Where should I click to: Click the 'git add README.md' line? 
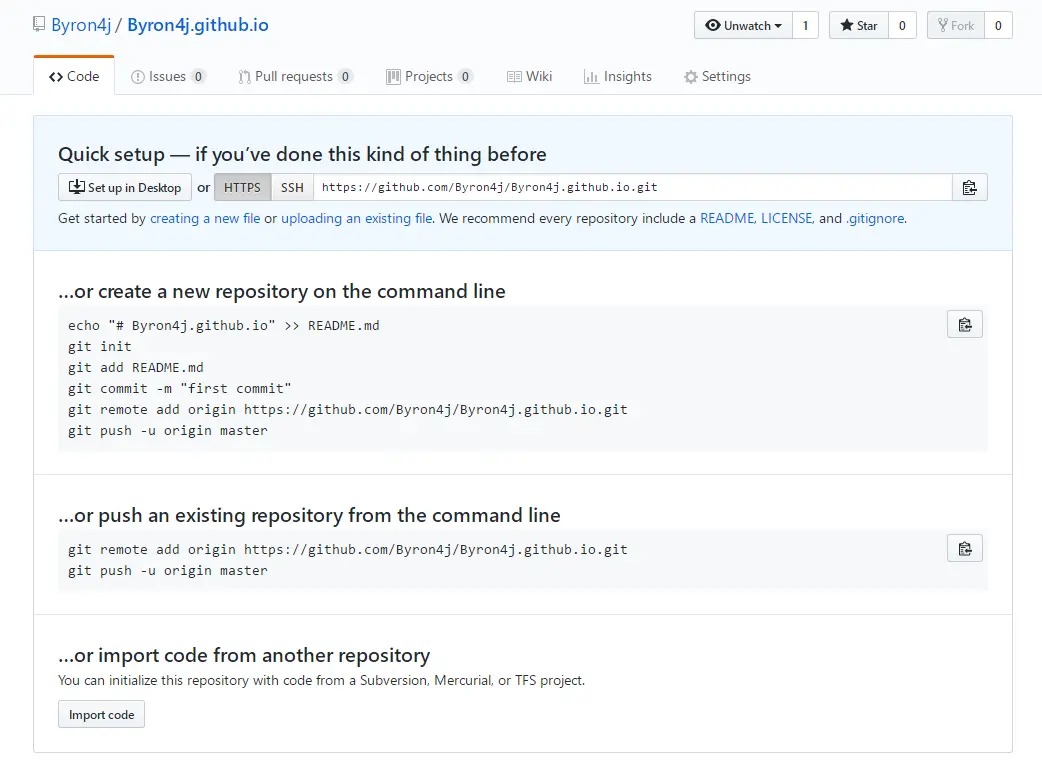click(136, 368)
